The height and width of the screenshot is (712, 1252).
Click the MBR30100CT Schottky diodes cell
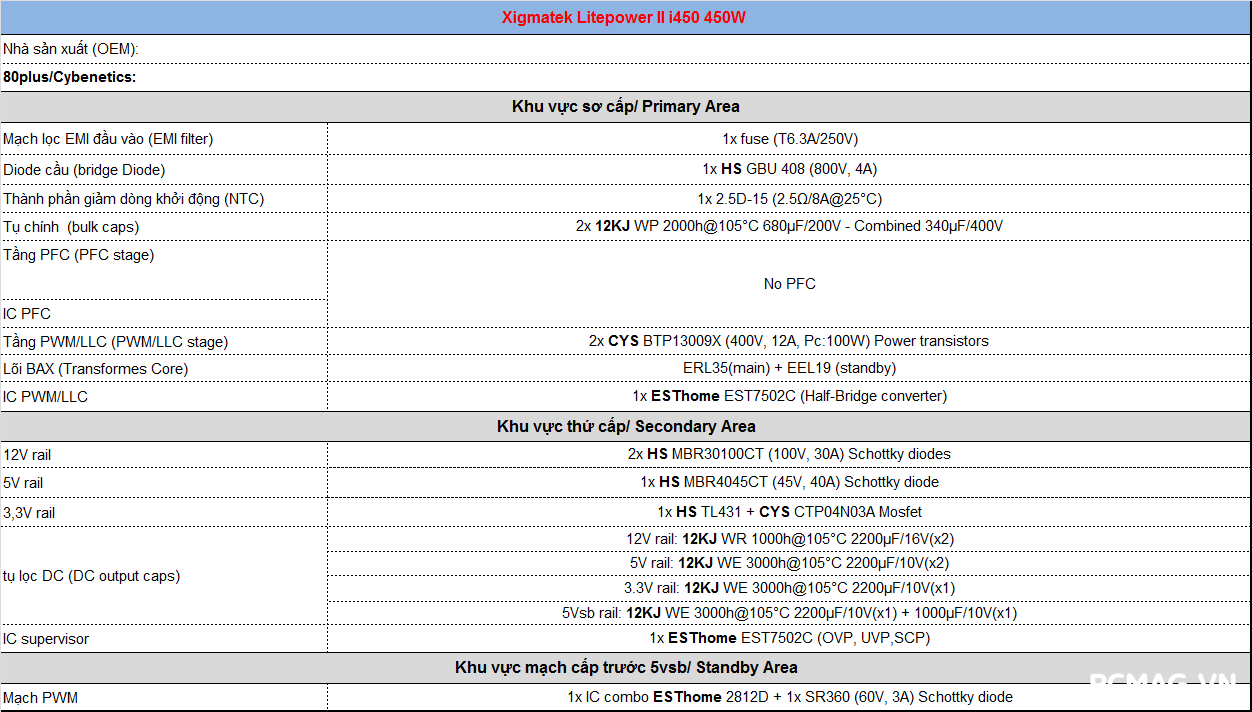789,454
